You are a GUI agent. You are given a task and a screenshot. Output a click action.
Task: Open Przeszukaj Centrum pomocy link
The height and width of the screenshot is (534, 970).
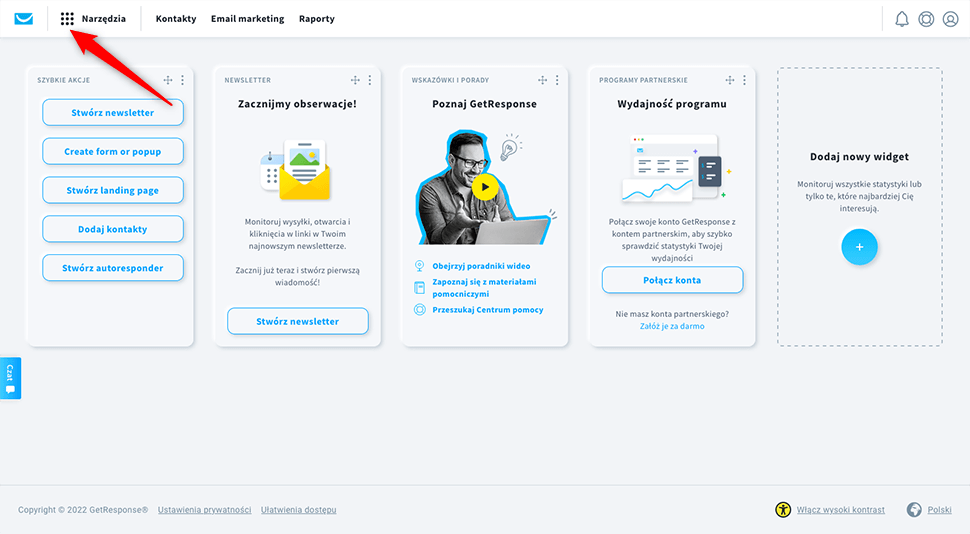(x=488, y=309)
